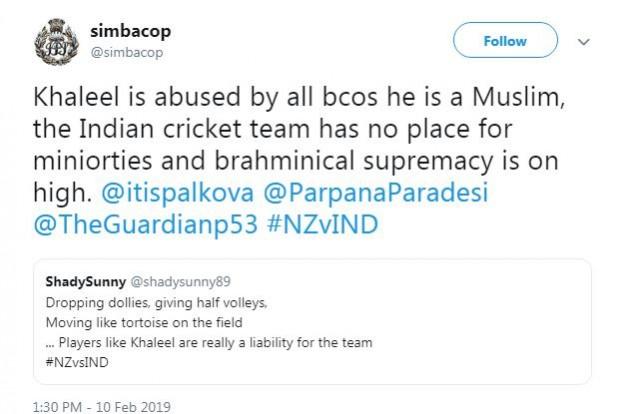This screenshot has height=414, width=624.
Task: Click 'brahminical supremacy' text in the tweet
Action: (354, 161)
